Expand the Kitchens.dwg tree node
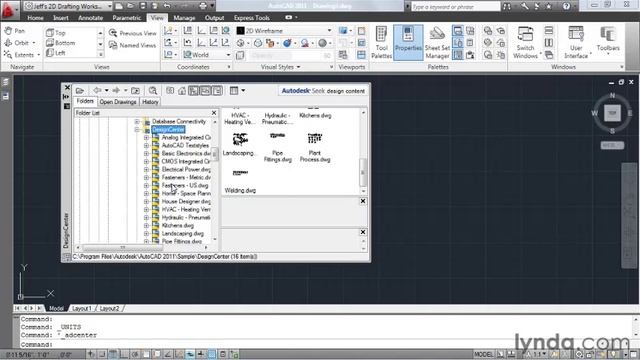The image size is (640, 360). click(146, 225)
